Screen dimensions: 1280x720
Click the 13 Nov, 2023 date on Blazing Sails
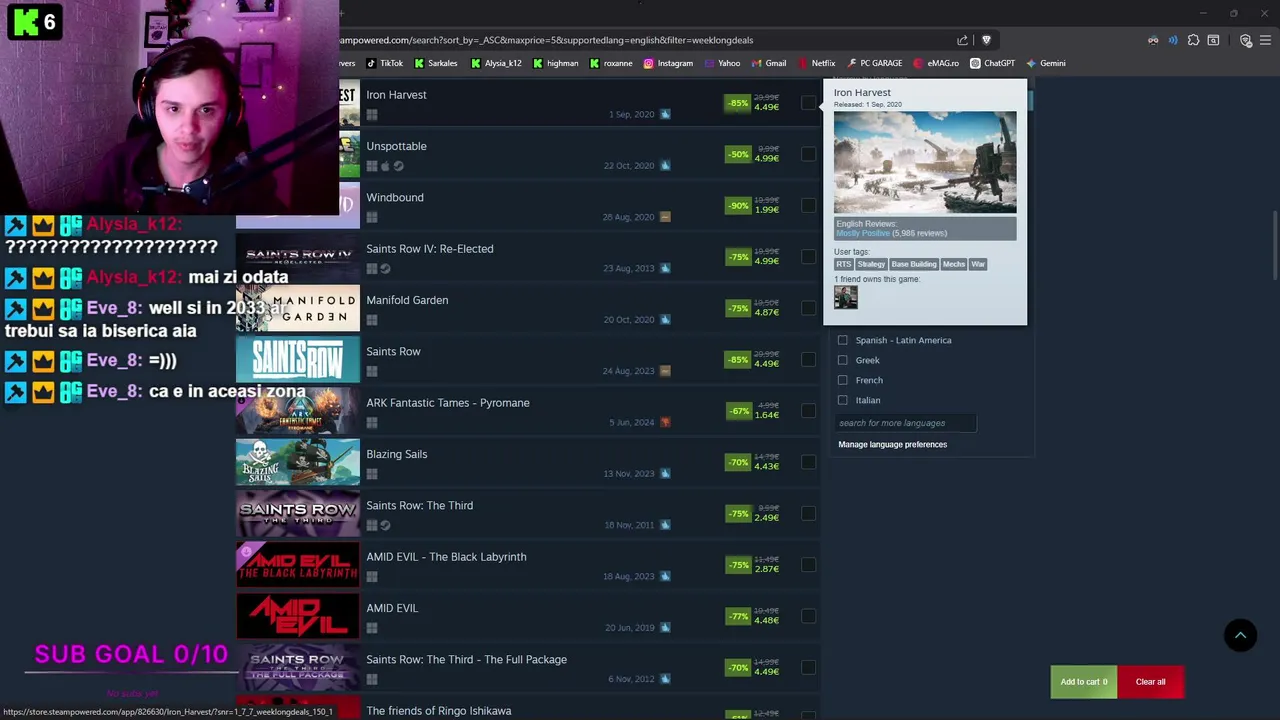(629, 474)
